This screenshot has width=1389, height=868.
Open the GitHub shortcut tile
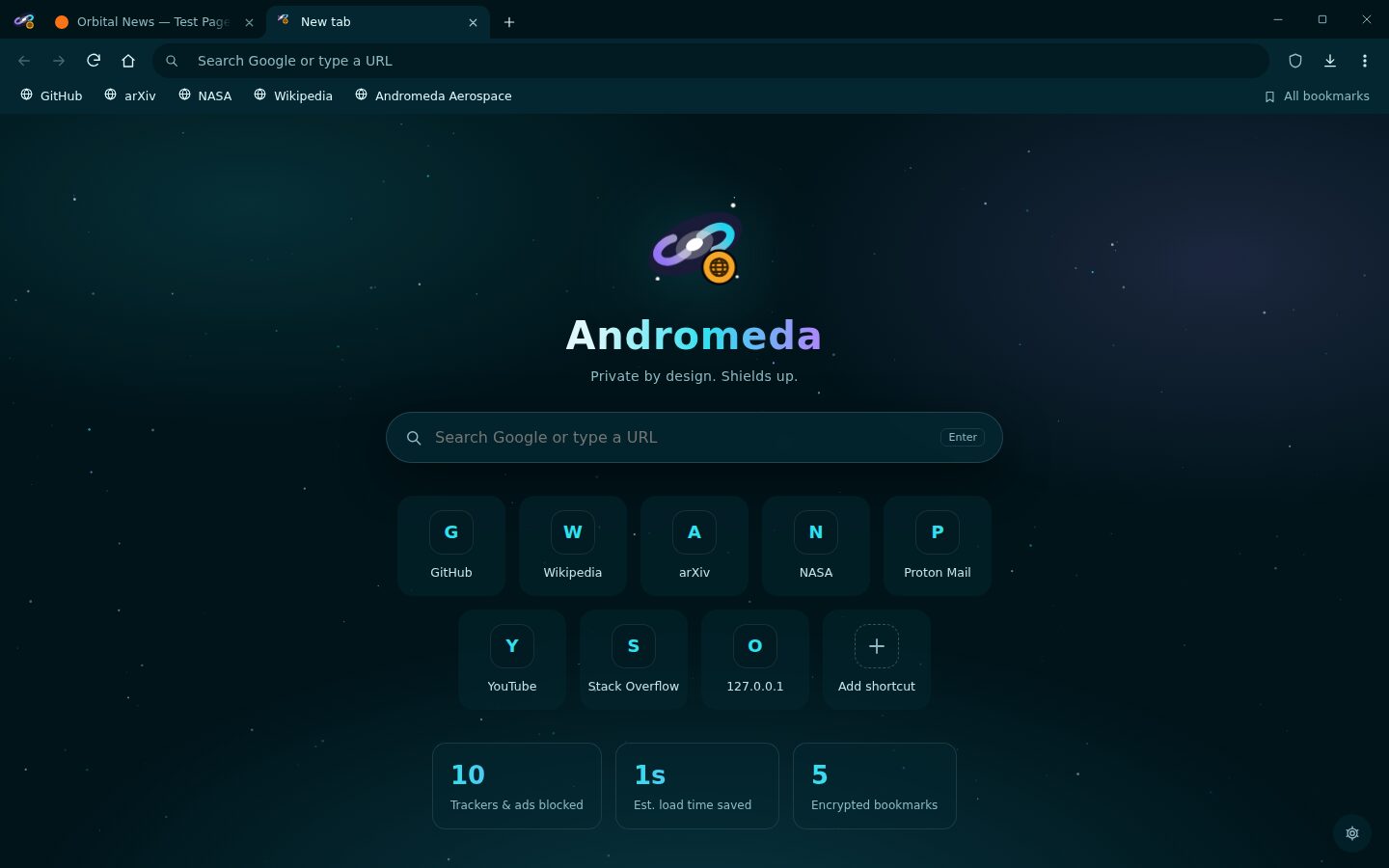coord(451,546)
